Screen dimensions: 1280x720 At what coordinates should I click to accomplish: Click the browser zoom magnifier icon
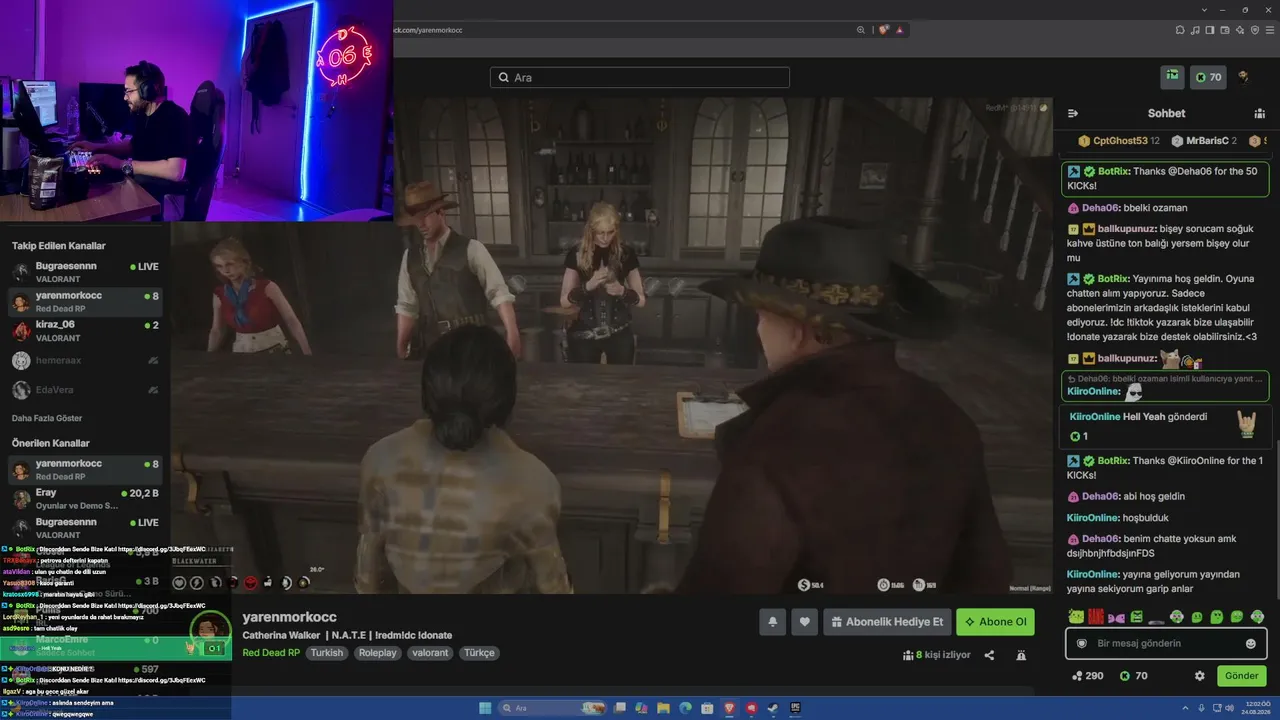pyautogui.click(x=861, y=30)
